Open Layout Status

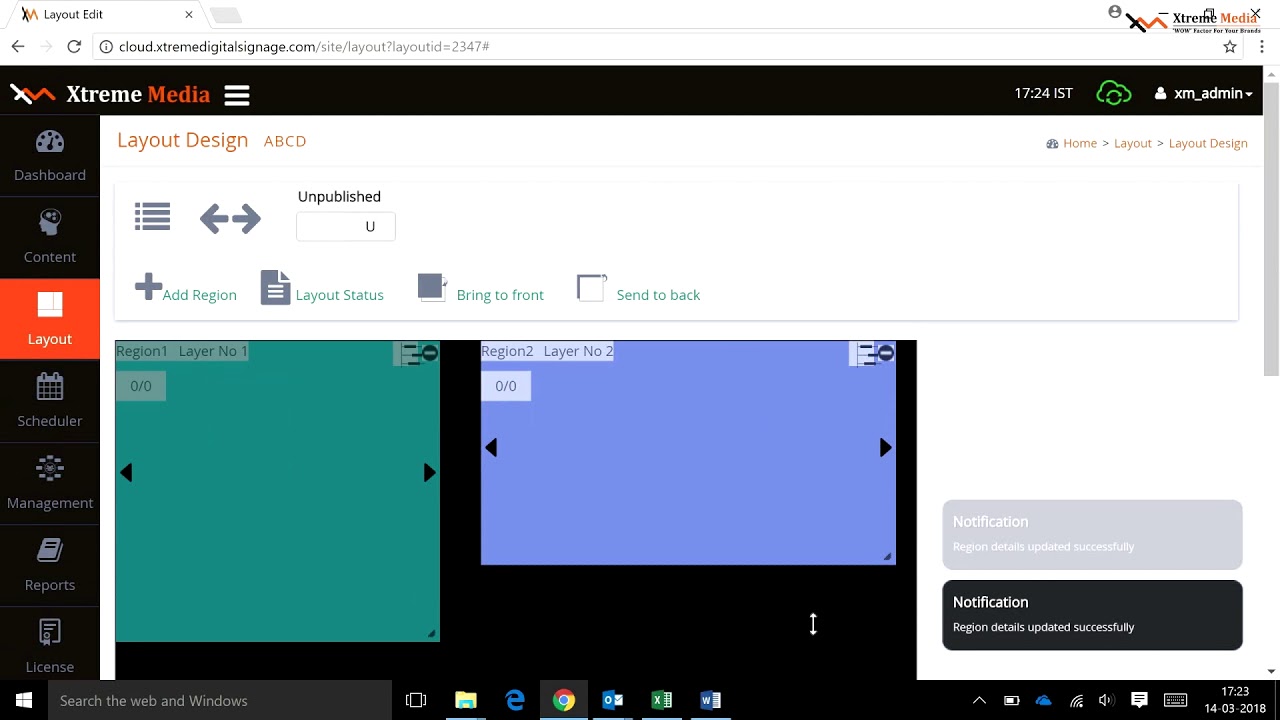(x=322, y=290)
